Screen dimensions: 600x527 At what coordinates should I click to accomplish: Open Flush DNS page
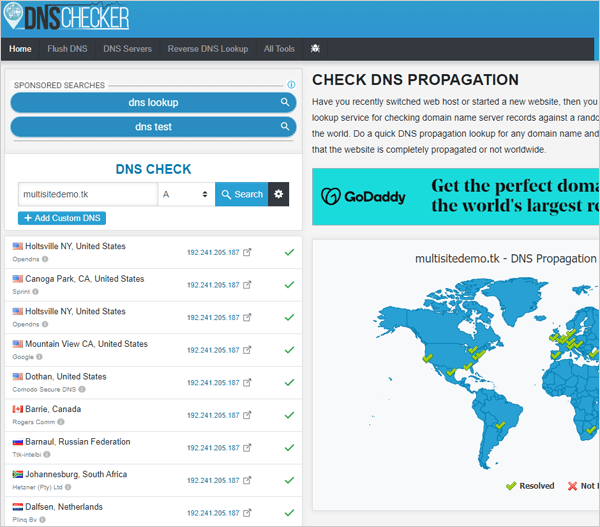pos(67,49)
